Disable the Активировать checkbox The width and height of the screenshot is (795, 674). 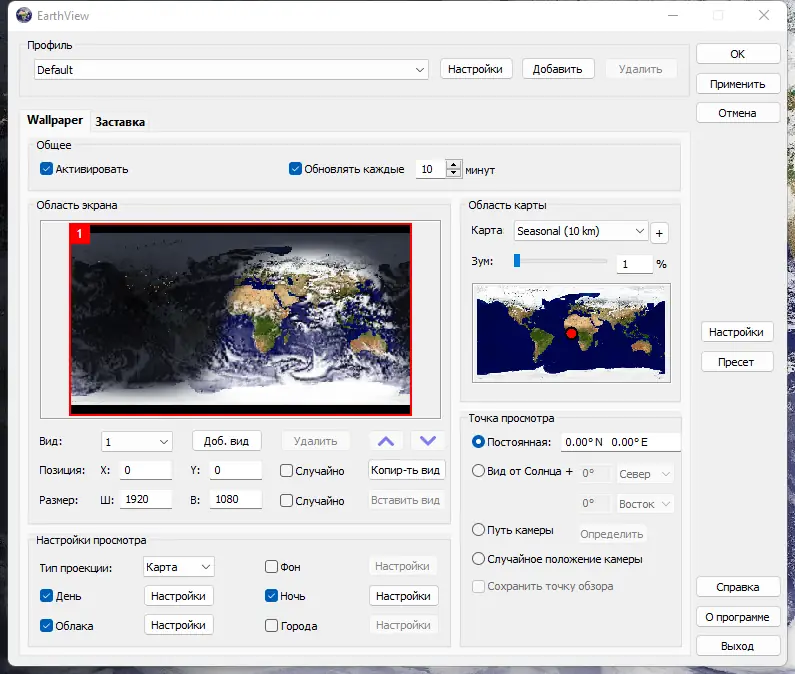46,169
